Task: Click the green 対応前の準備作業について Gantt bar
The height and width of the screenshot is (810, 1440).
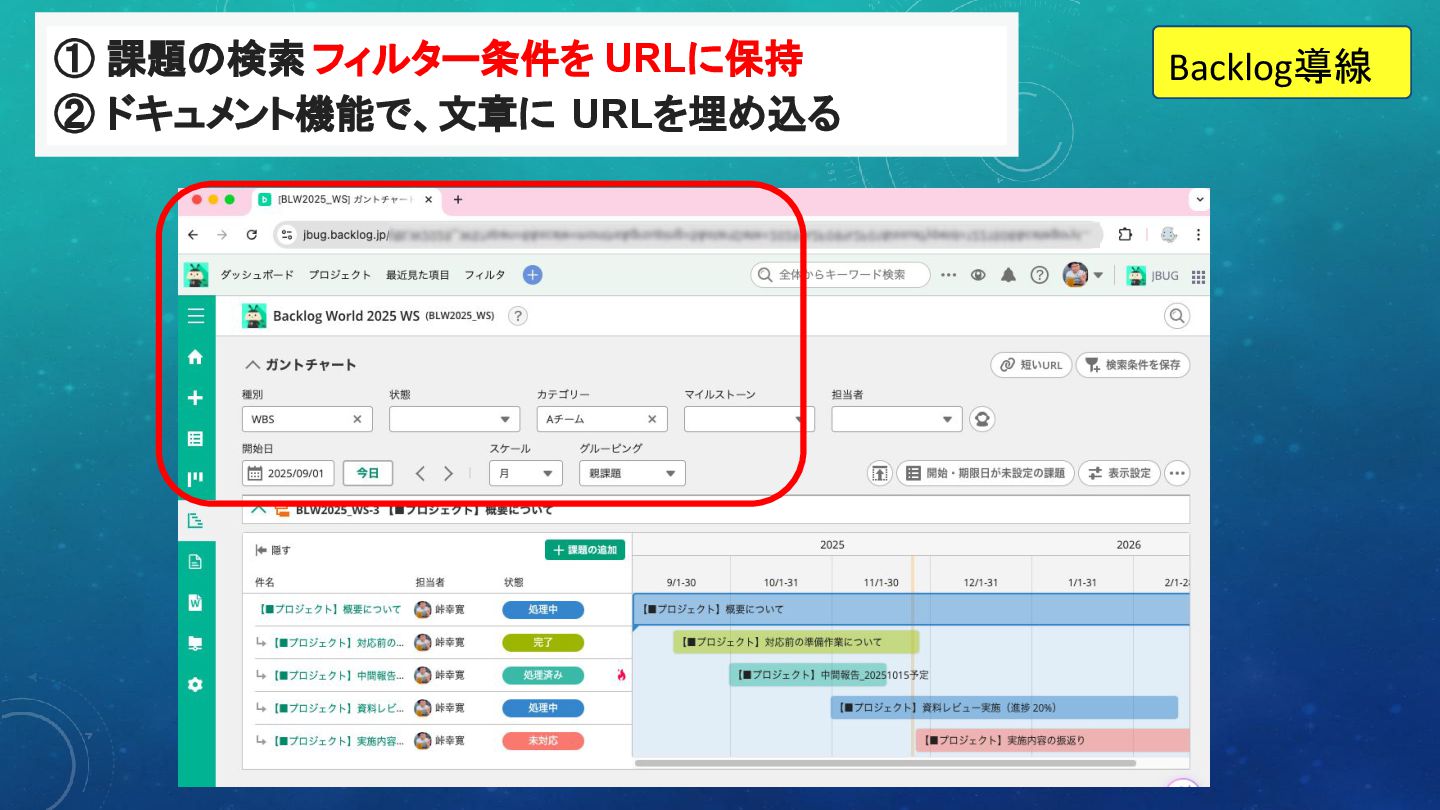Action: click(796, 642)
